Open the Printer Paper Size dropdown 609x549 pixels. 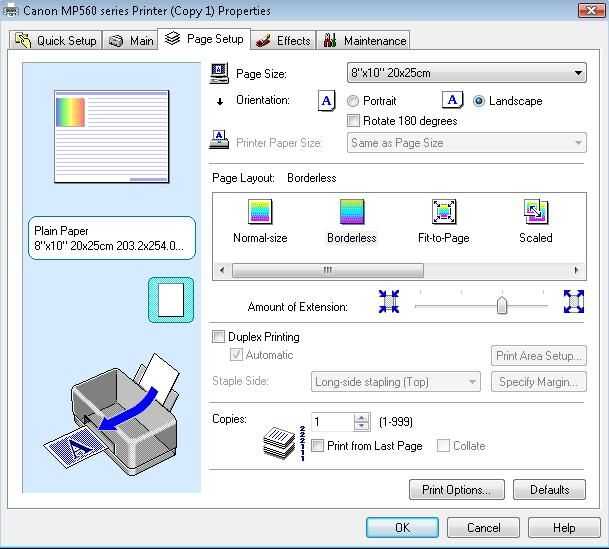pyautogui.click(x=466, y=143)
